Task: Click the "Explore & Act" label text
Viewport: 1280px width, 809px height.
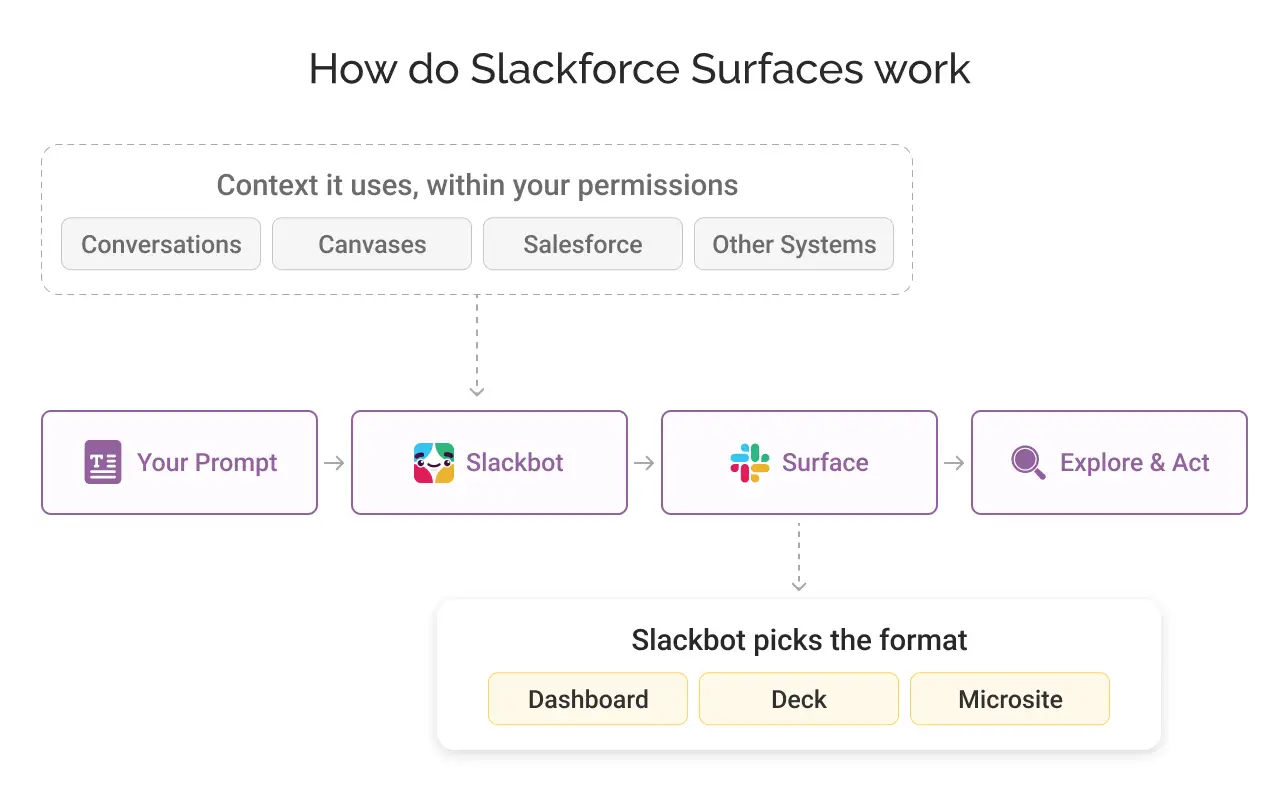Action: [1135, 463]
